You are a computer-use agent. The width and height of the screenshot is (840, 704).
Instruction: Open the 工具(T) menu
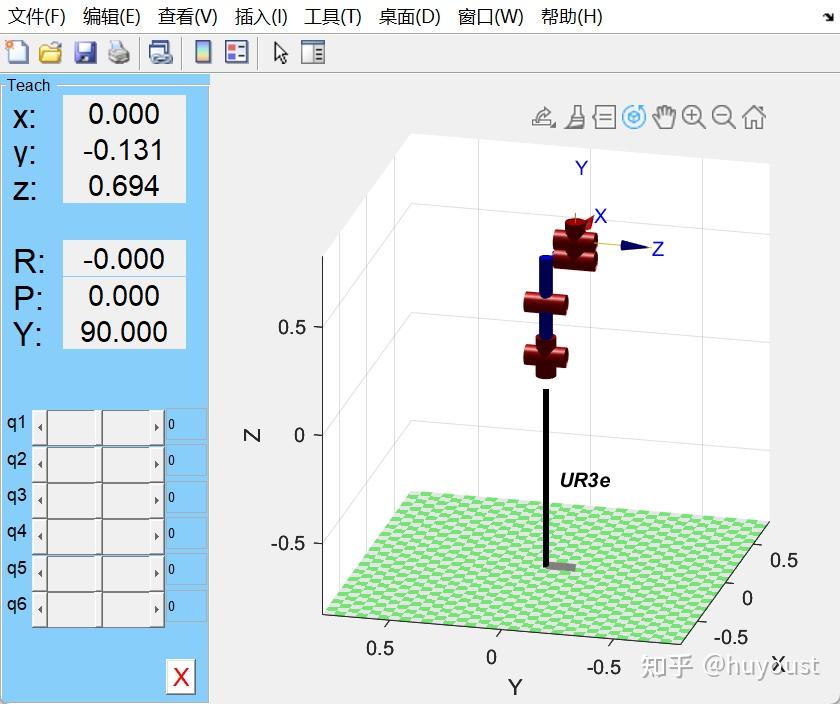click(x=332, y=16)
